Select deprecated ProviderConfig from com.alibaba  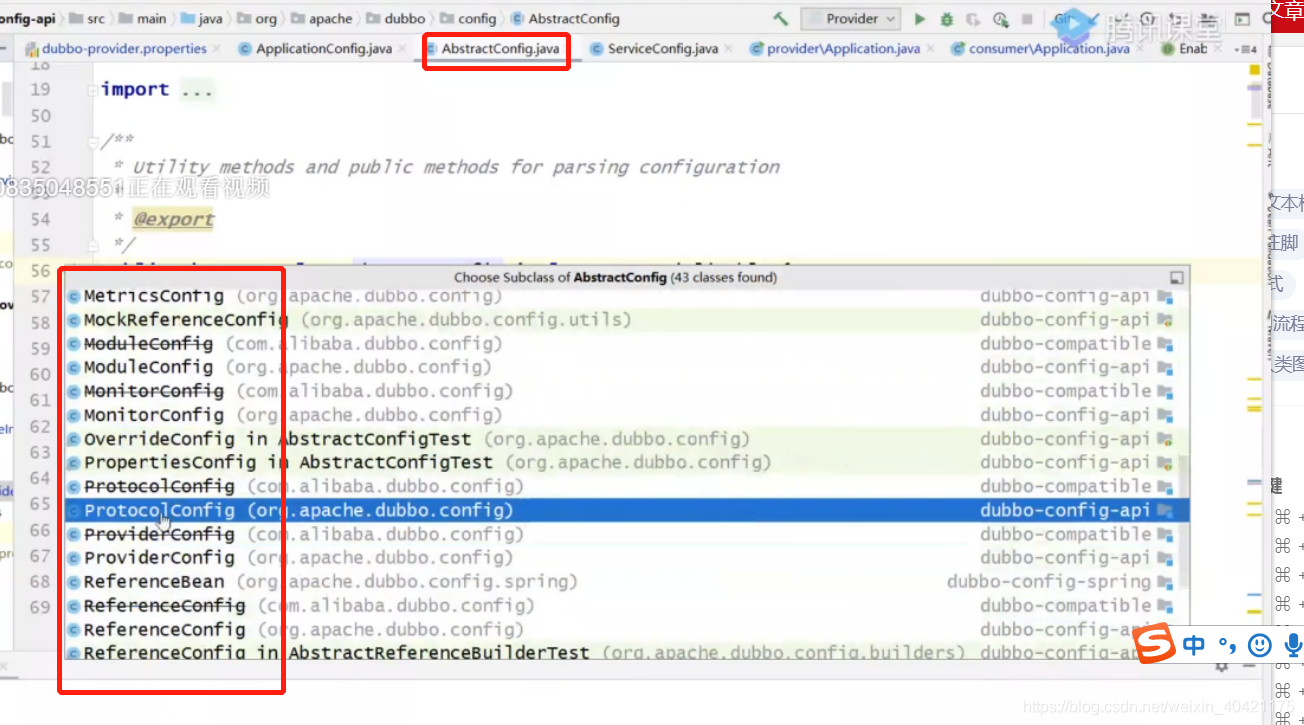pos(627,534)
